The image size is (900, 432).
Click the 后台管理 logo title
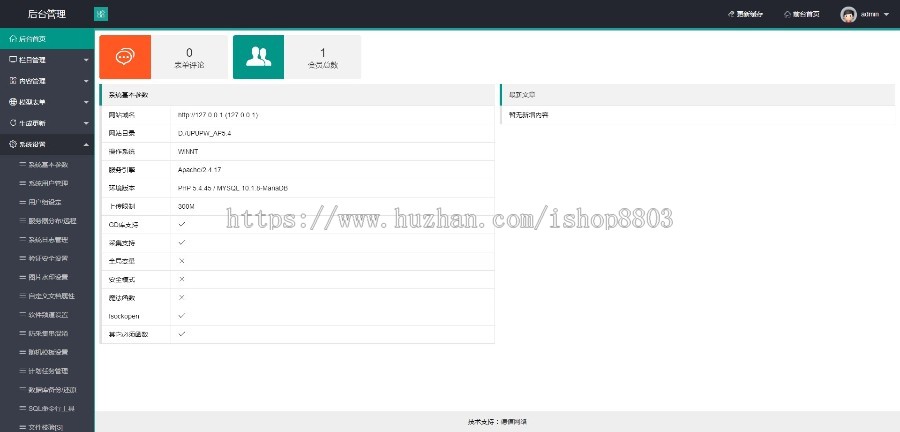(46, 14)
